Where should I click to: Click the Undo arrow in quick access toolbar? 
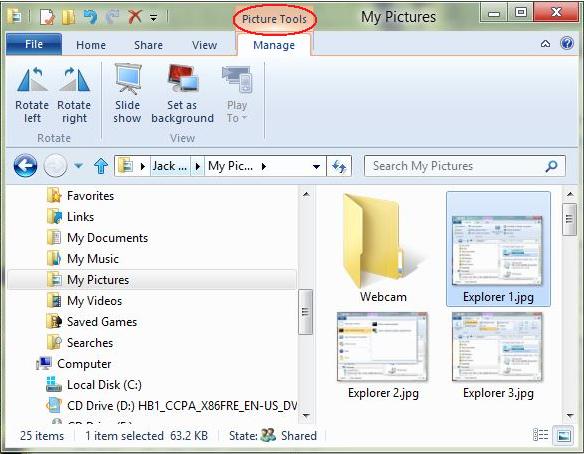pos(91,17)
